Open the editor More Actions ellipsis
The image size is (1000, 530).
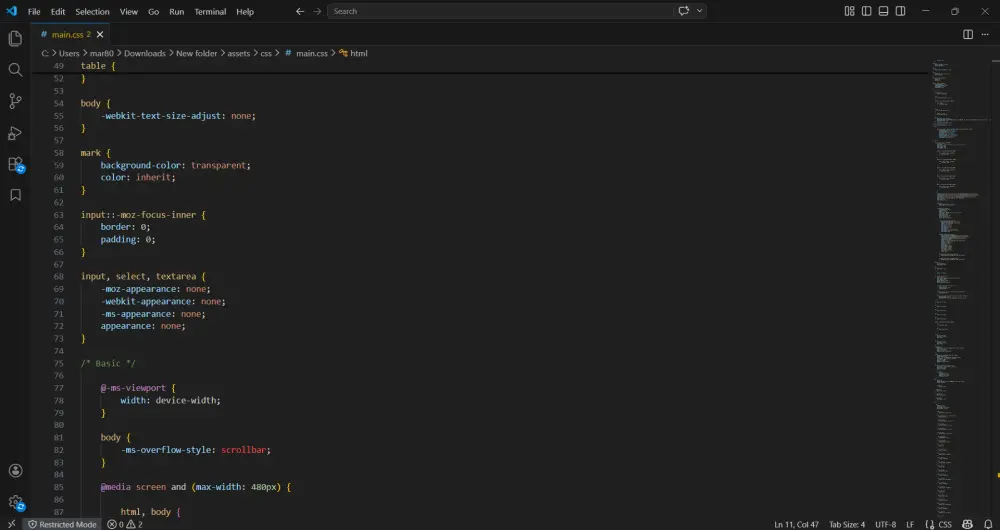985,34
